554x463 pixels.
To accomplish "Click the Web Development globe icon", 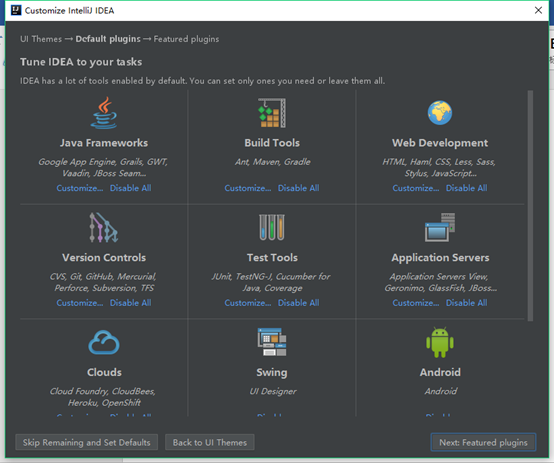I will pyautogui.click(x=440, y=113).
